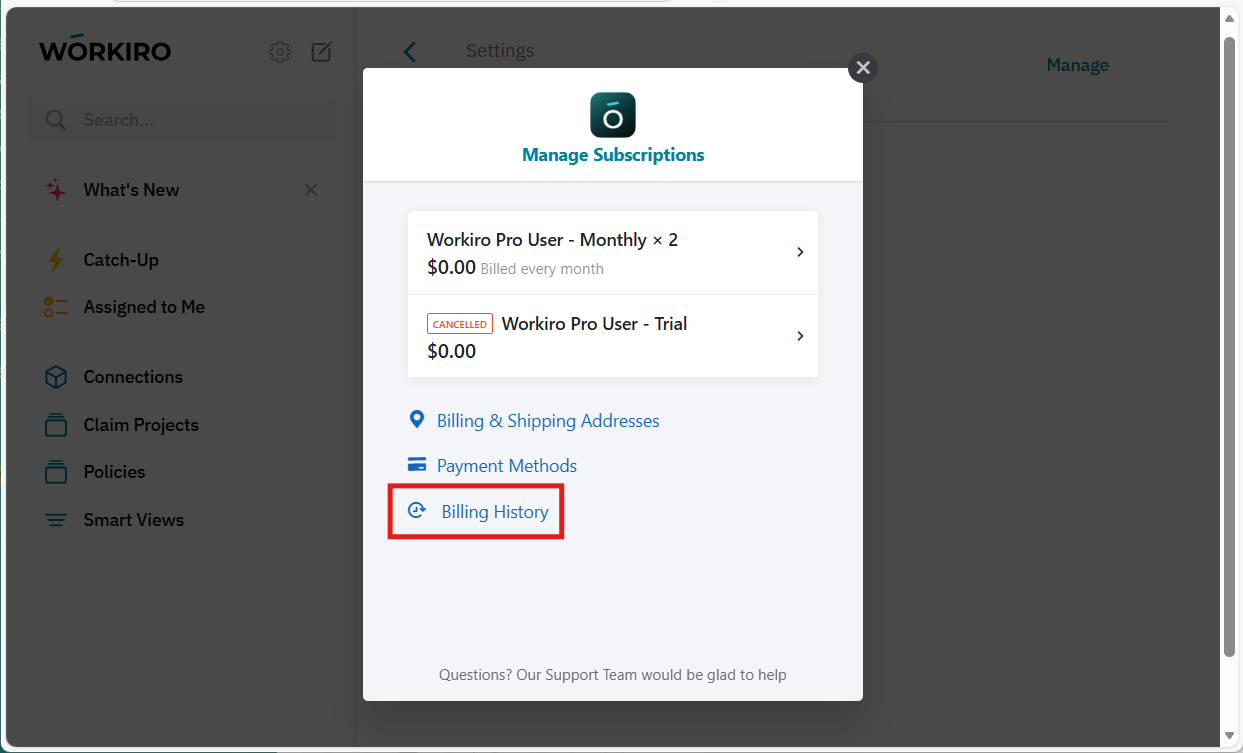Open Assigned to Me in sidebar
The width and height of the screenshot is (1243, 753).
coord(144,307)
